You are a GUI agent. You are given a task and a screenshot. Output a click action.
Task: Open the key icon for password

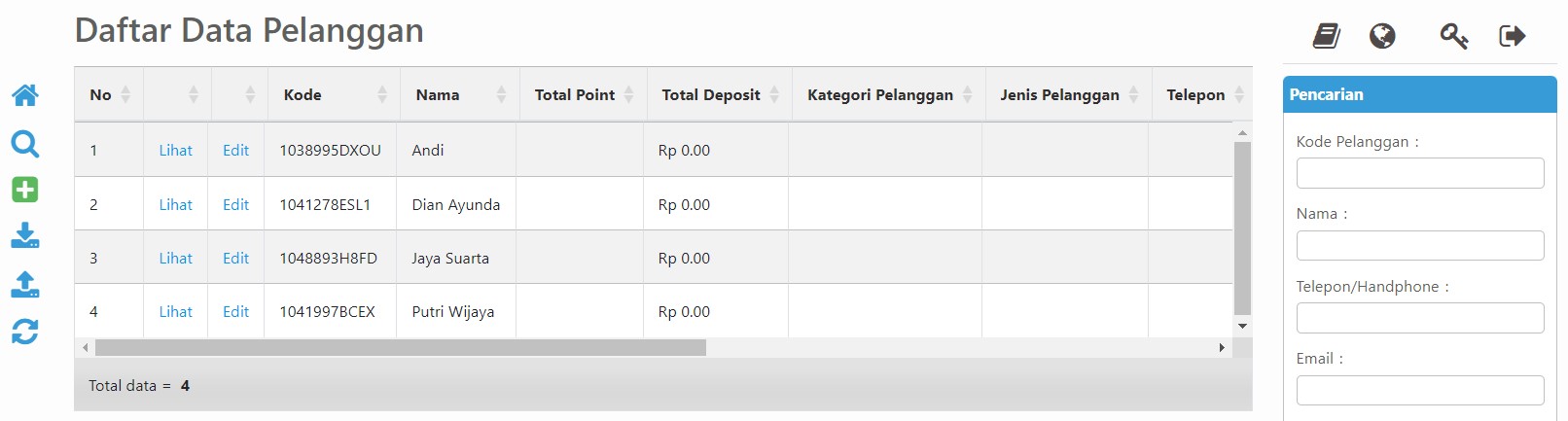1454,36
